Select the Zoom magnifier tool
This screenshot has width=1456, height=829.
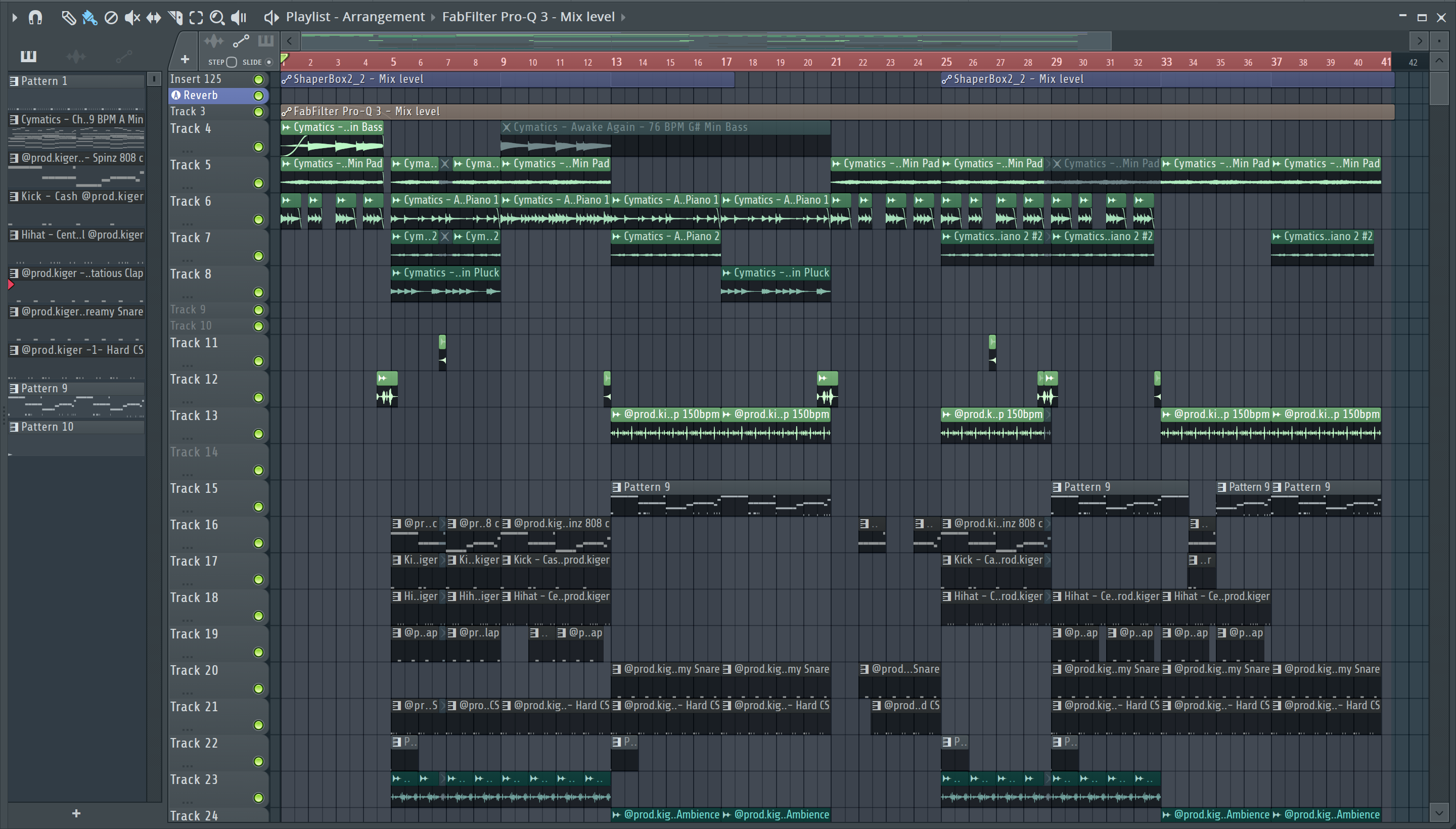coord(217,17)
